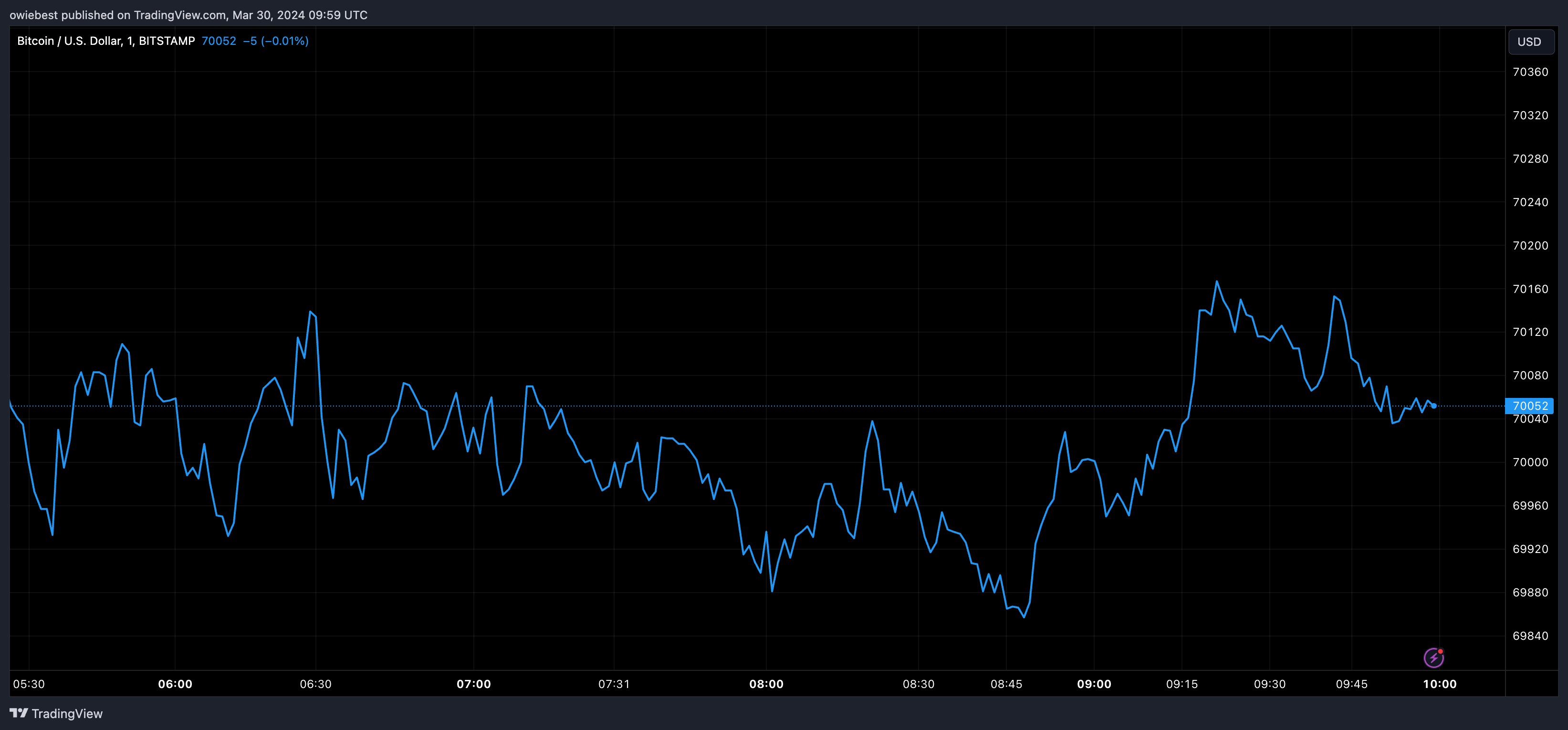The width and height of the screenshot is (1568, 730).
Task: Click the 06:30 time axis label
Action: point(315,684)
